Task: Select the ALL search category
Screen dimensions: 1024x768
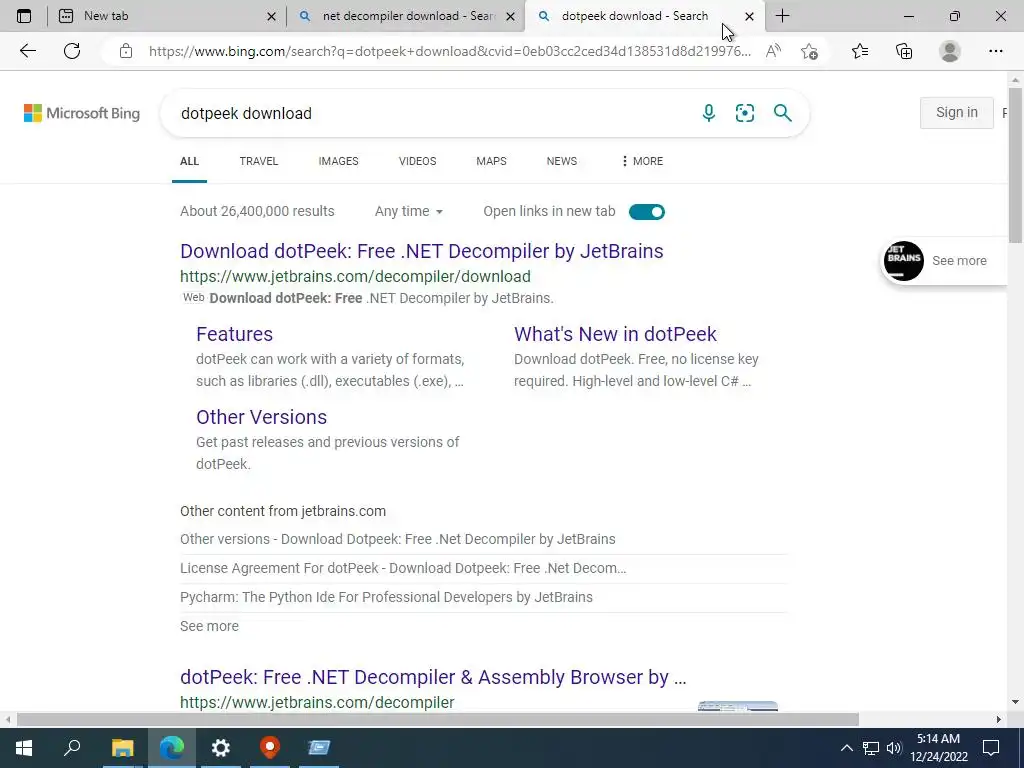Action: (189, 161)
